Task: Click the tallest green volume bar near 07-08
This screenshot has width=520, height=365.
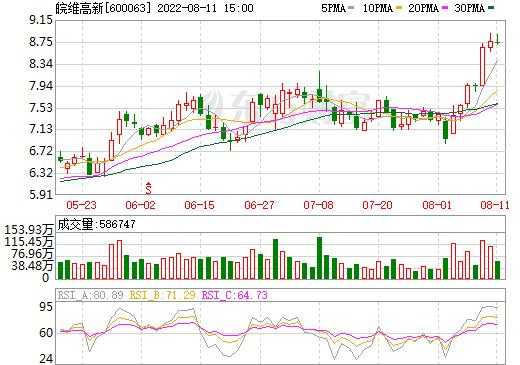Action: point(319,258)
